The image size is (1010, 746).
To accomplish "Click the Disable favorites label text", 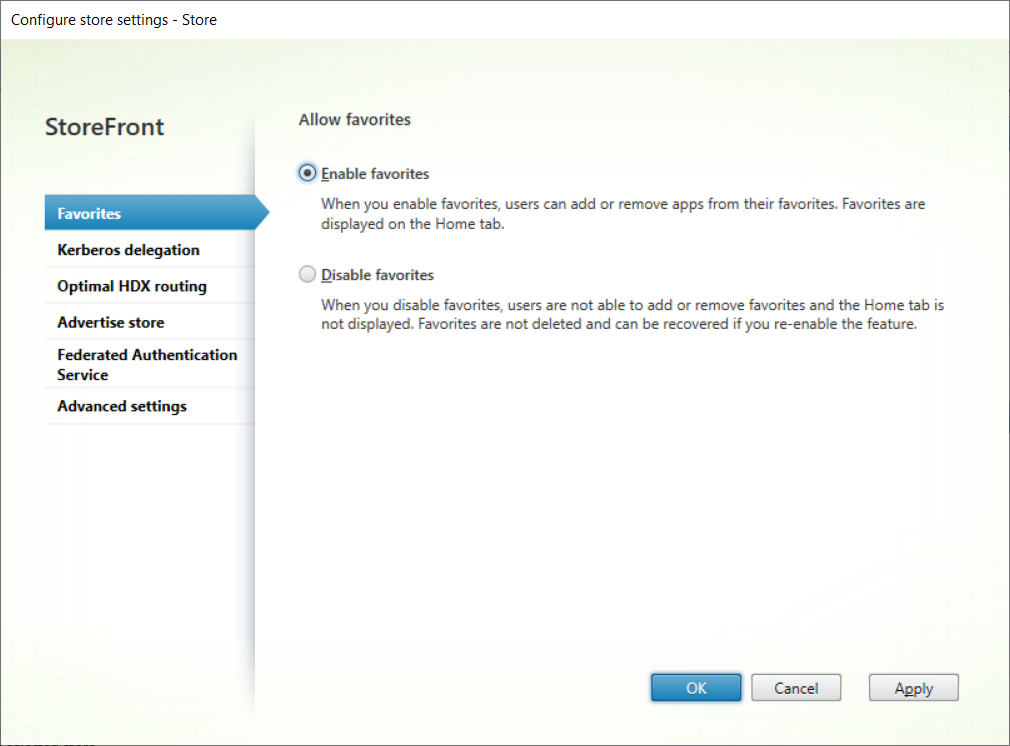I will [x=377, y=275].
